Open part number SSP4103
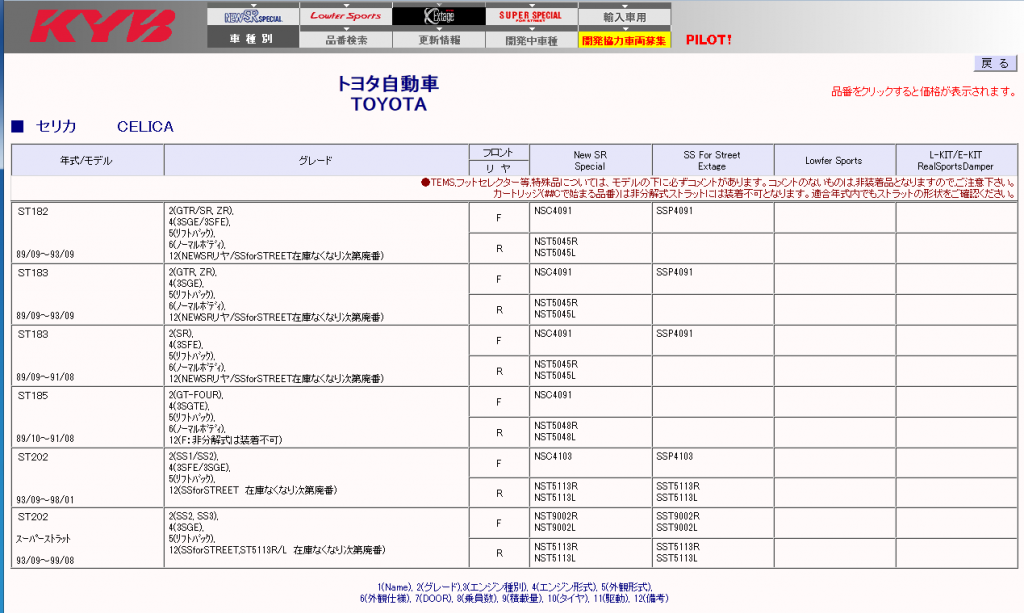 pyautogui.click(x=675, y=456)
